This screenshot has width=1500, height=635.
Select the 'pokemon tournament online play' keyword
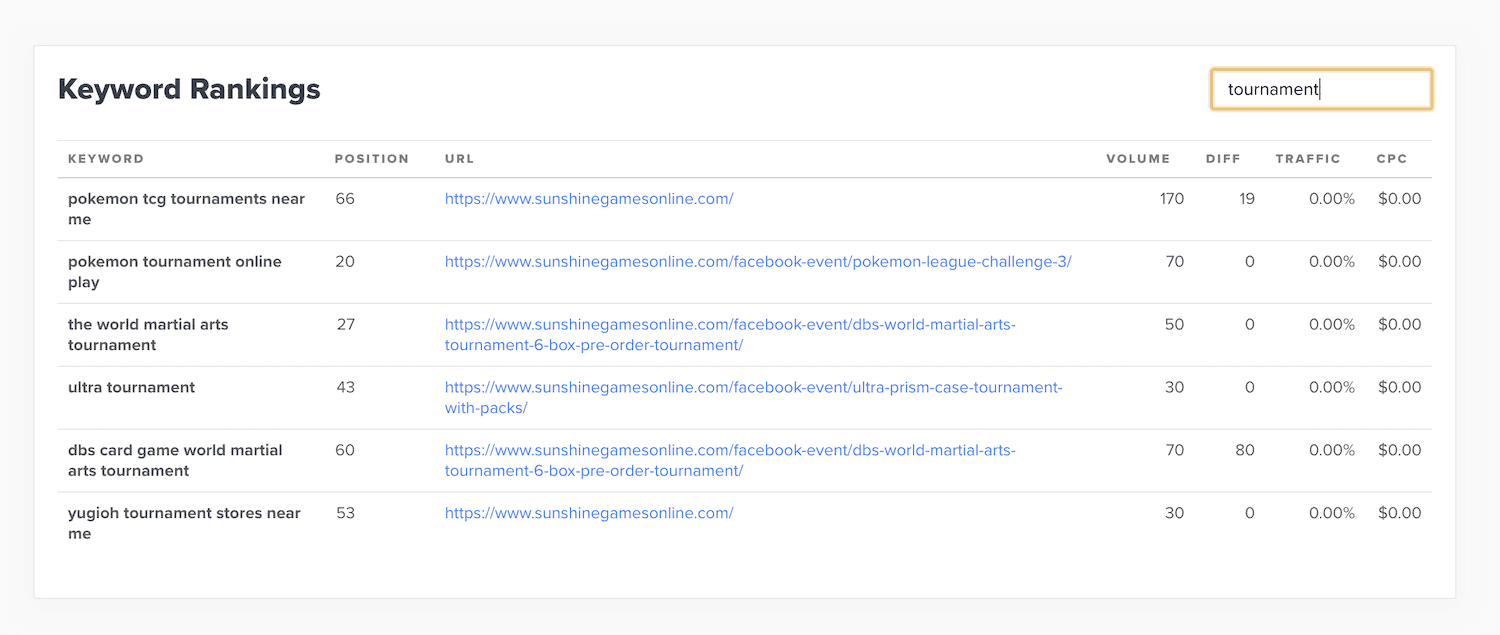click(x=174, y=271)
